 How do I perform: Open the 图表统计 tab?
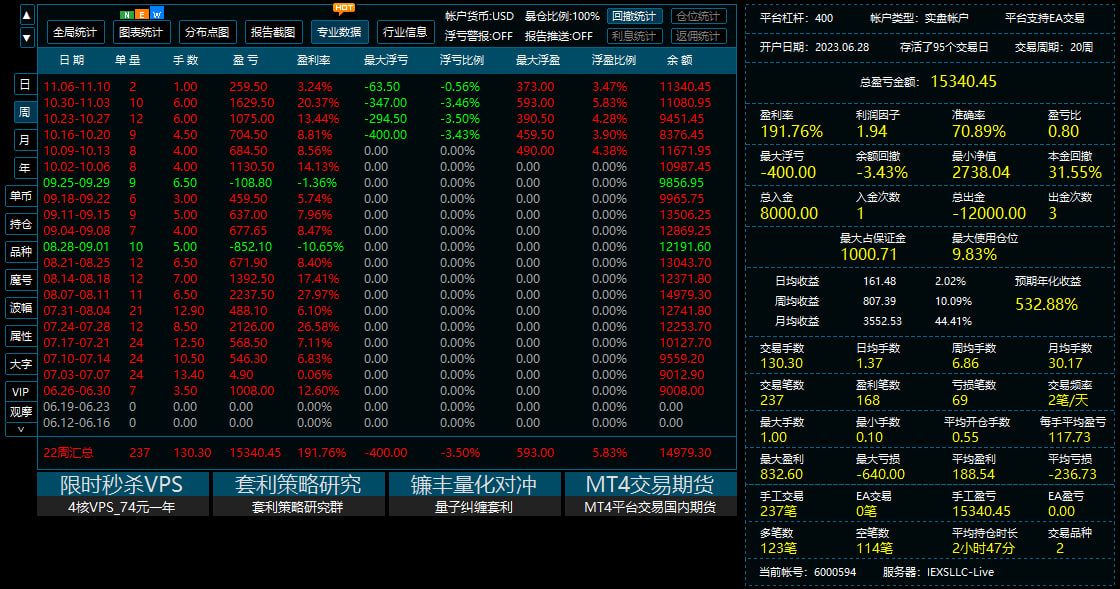[x=141, y=32]
